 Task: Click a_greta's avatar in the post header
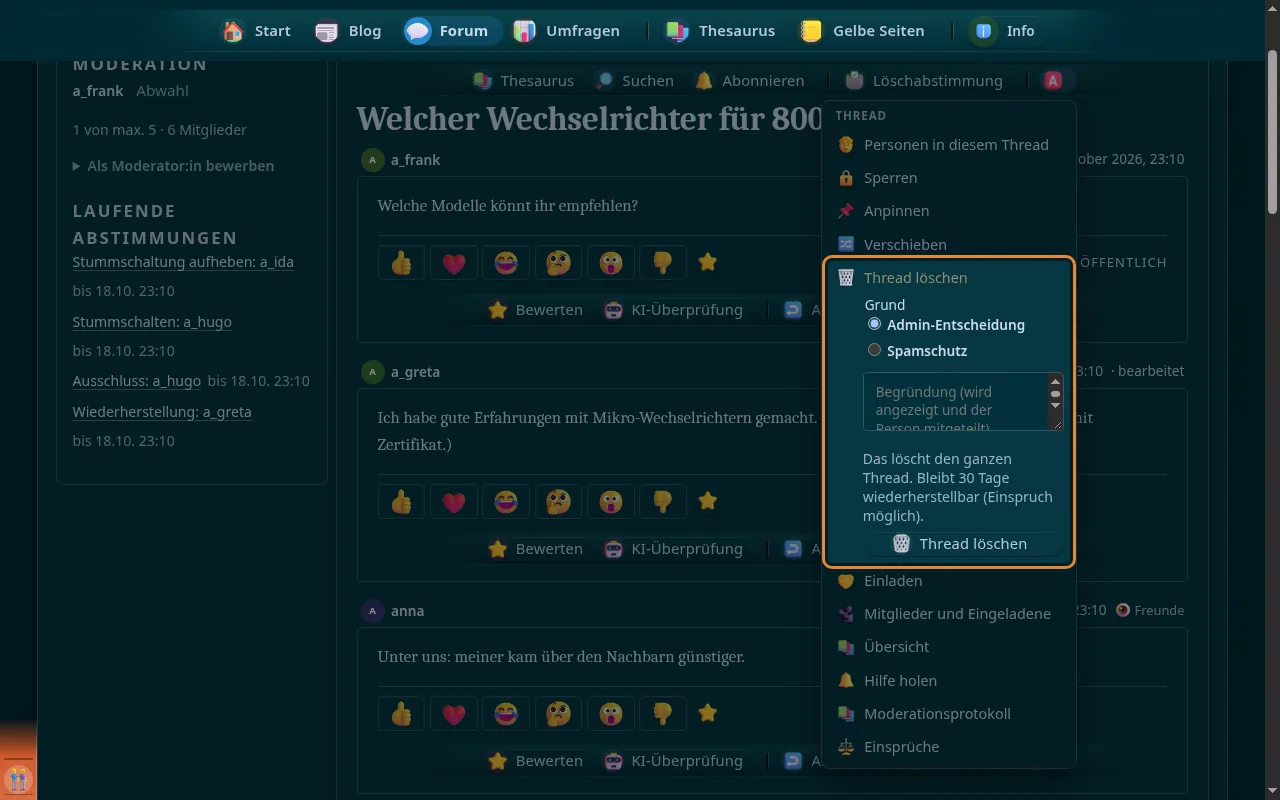click(x=373, y=372)
